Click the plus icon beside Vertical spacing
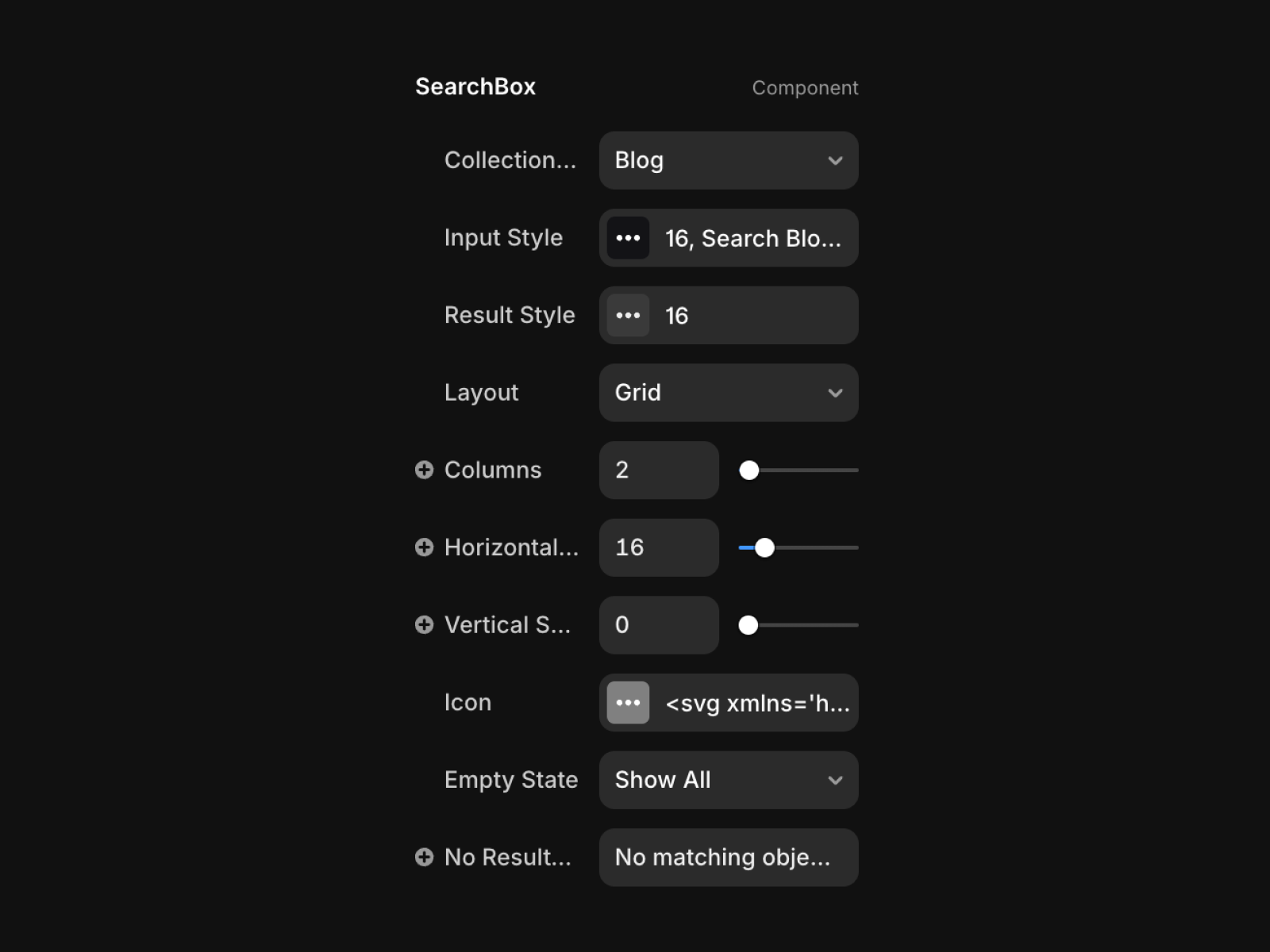Screen dimensions: 1270x952 pos(425,625)
